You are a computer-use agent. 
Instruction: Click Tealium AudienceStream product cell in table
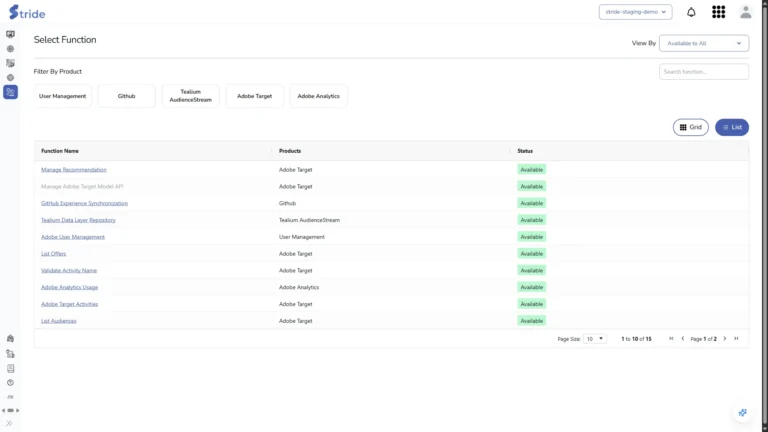pyautogui.click(x=309, y=220)
